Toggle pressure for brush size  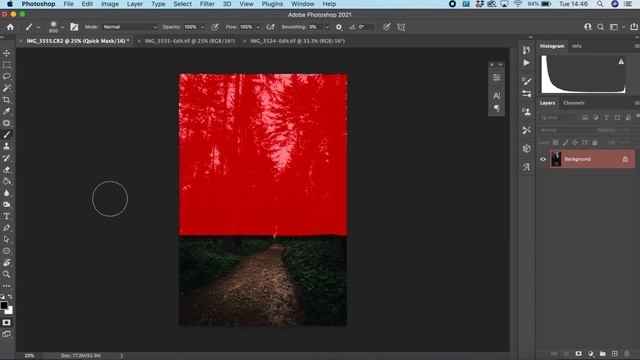click(x=387, y=27)
